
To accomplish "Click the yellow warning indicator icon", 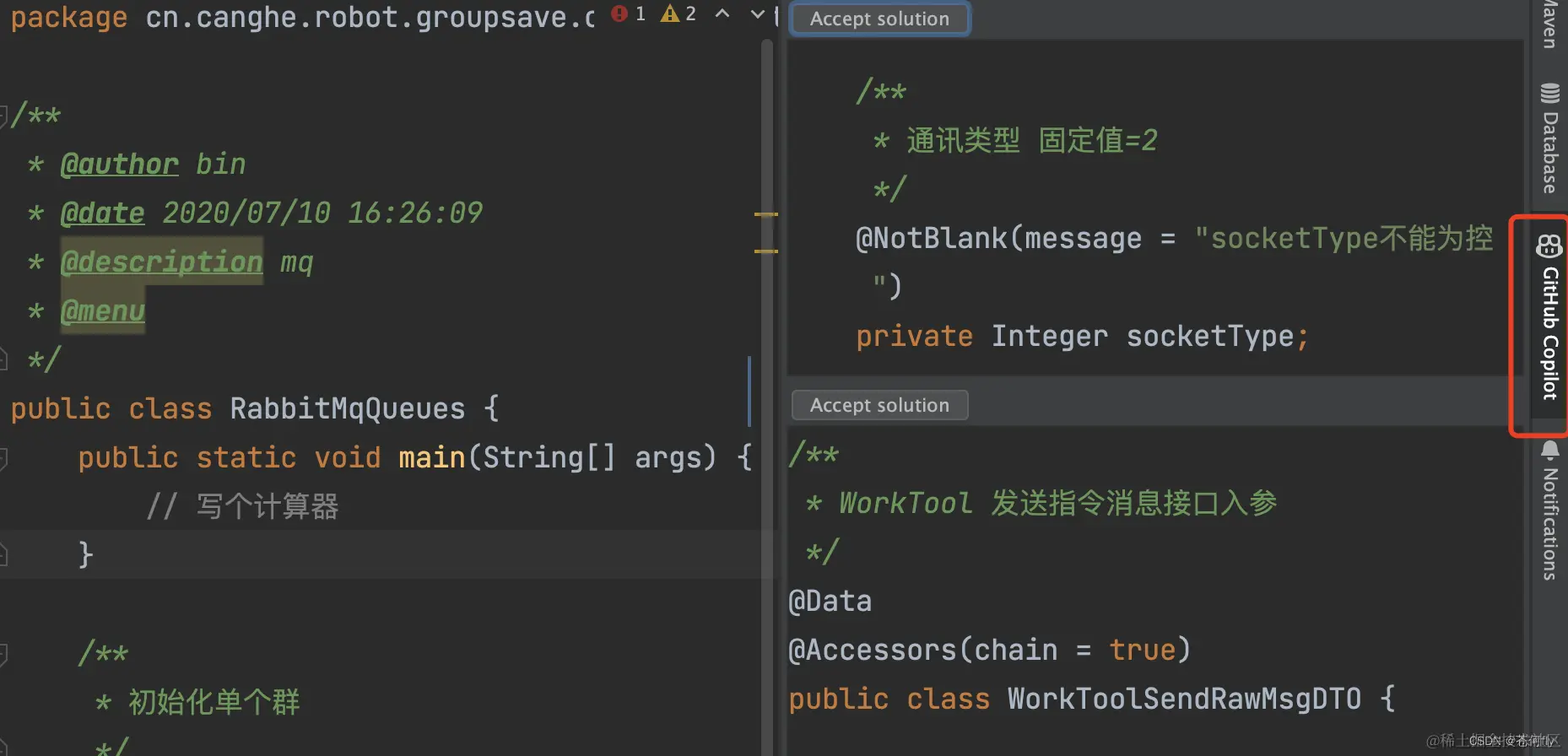I will pos(670,13).
